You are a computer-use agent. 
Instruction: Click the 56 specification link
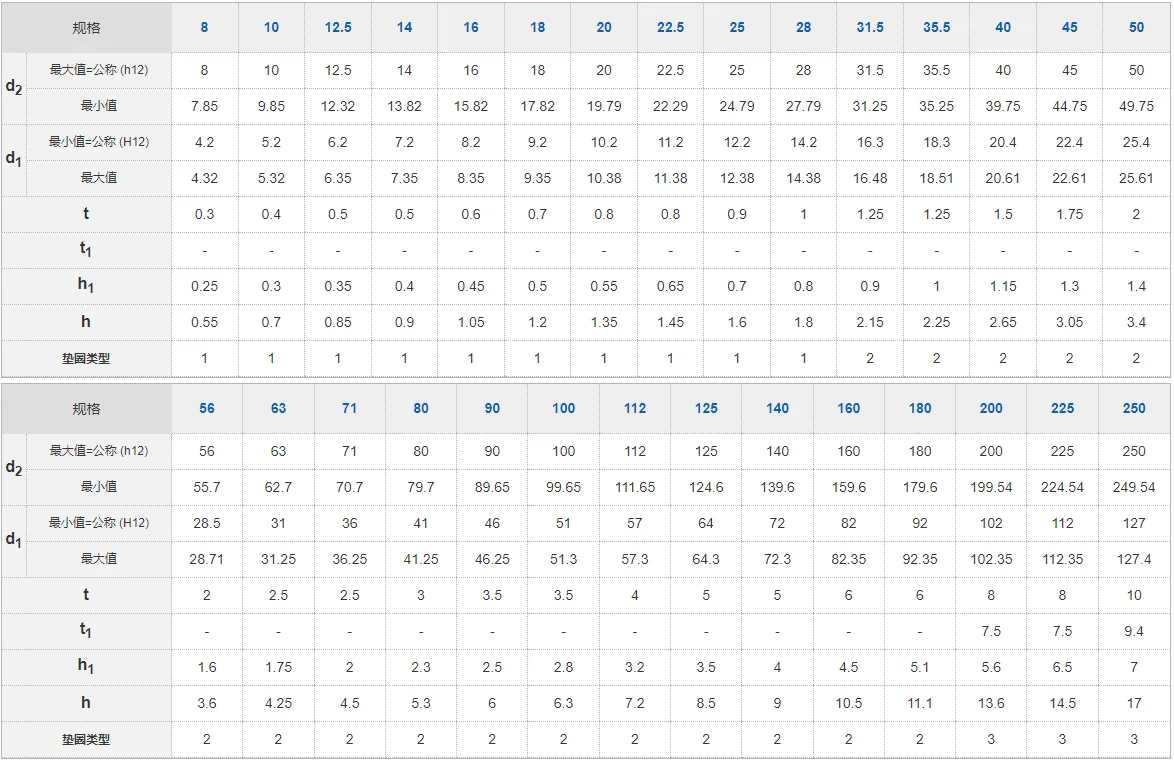(207, 408)
